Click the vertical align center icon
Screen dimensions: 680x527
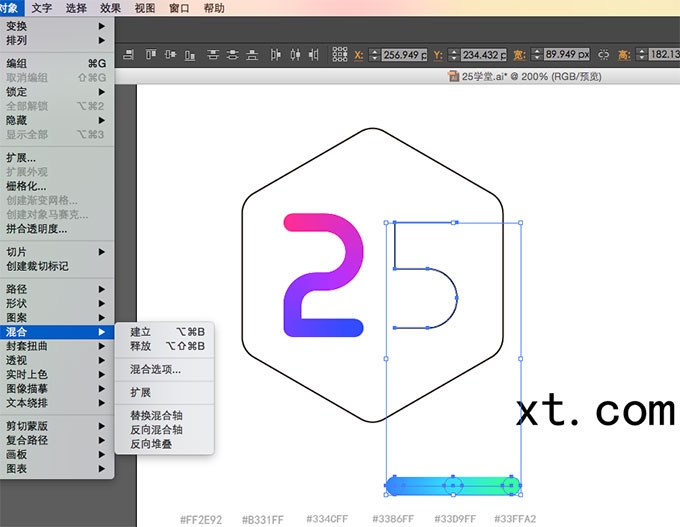coord(170,55)
